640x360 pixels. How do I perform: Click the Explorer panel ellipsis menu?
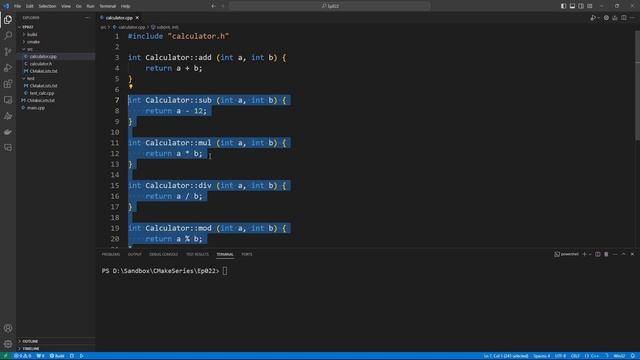click(87, 18)
